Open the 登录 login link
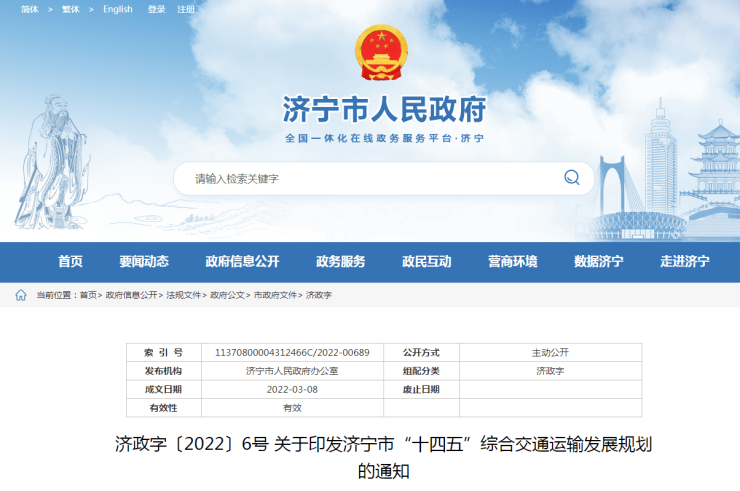This screenshot has width=740, height=491. pos(157,9)
